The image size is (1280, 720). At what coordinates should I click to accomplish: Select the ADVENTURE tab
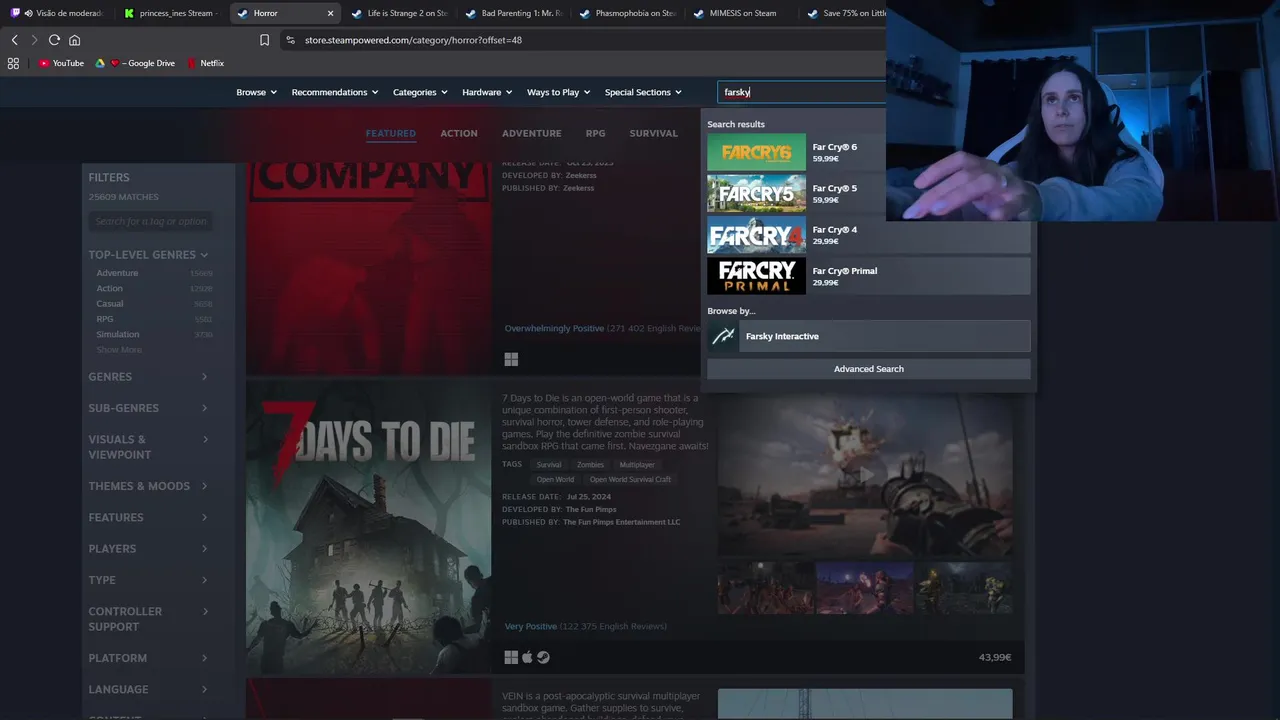(531, 133)
